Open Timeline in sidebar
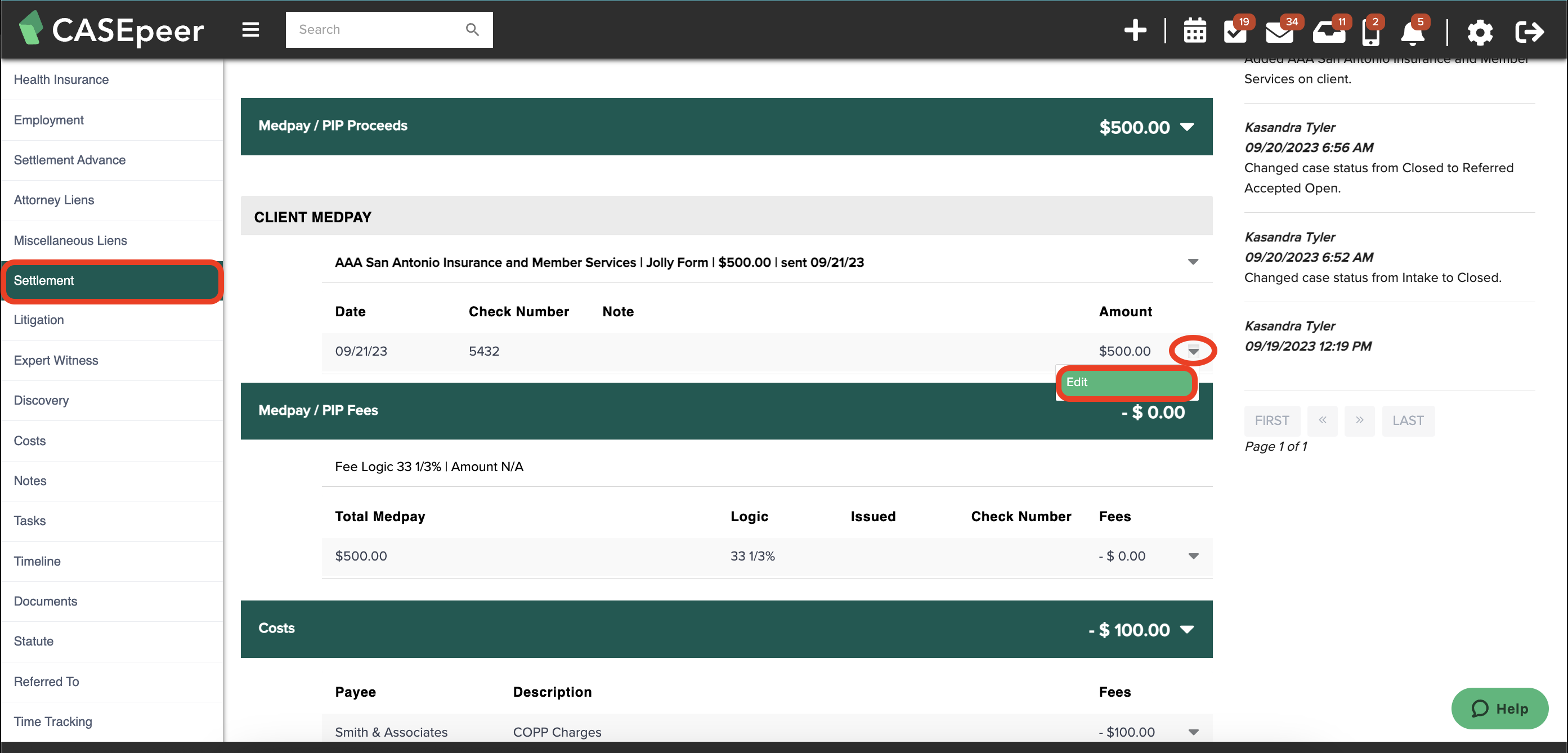The width and height of the screenshot is (1568, 753). [112, 561]
